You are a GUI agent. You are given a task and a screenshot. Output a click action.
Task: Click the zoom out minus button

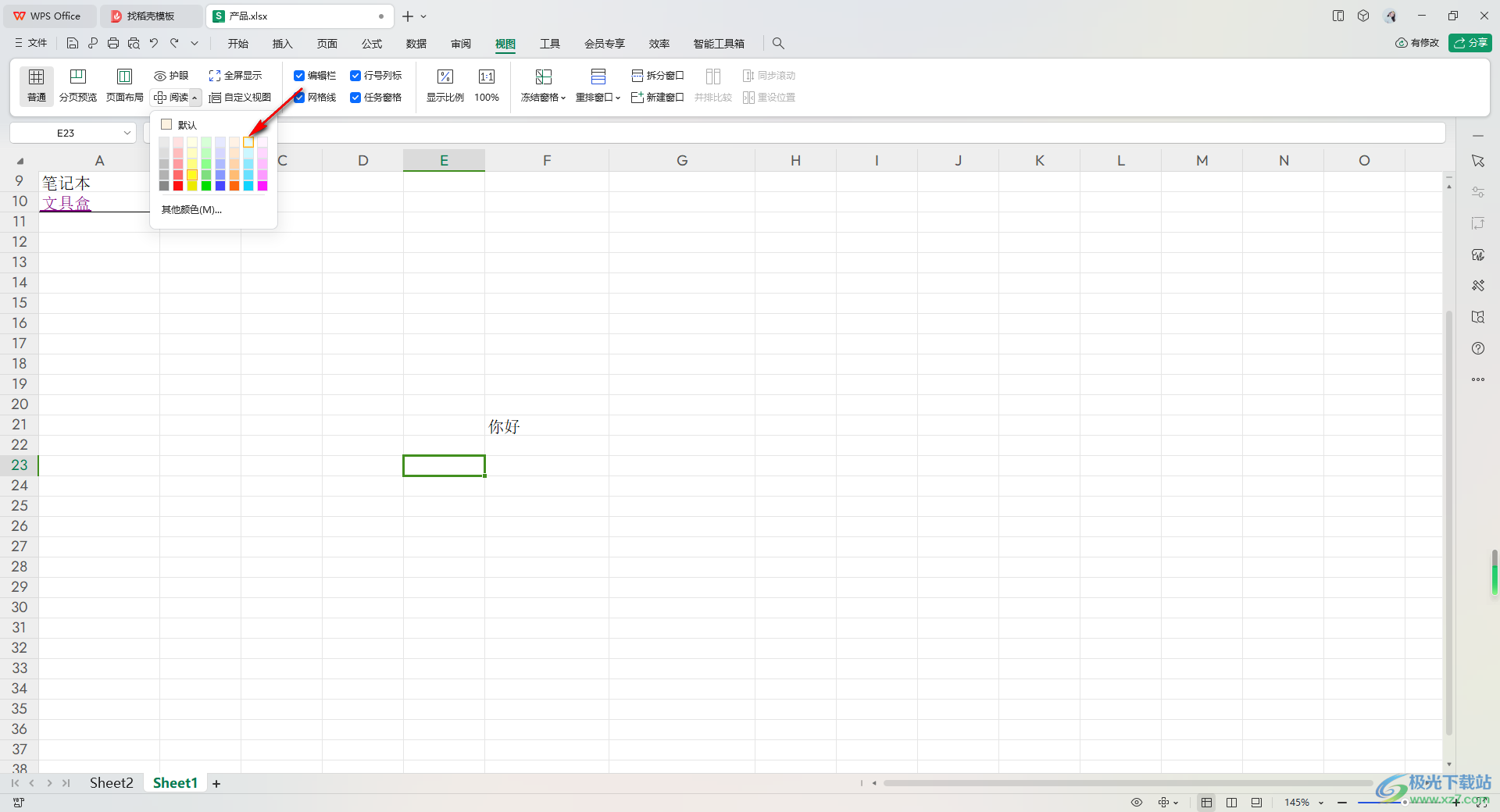[1342, 803]
